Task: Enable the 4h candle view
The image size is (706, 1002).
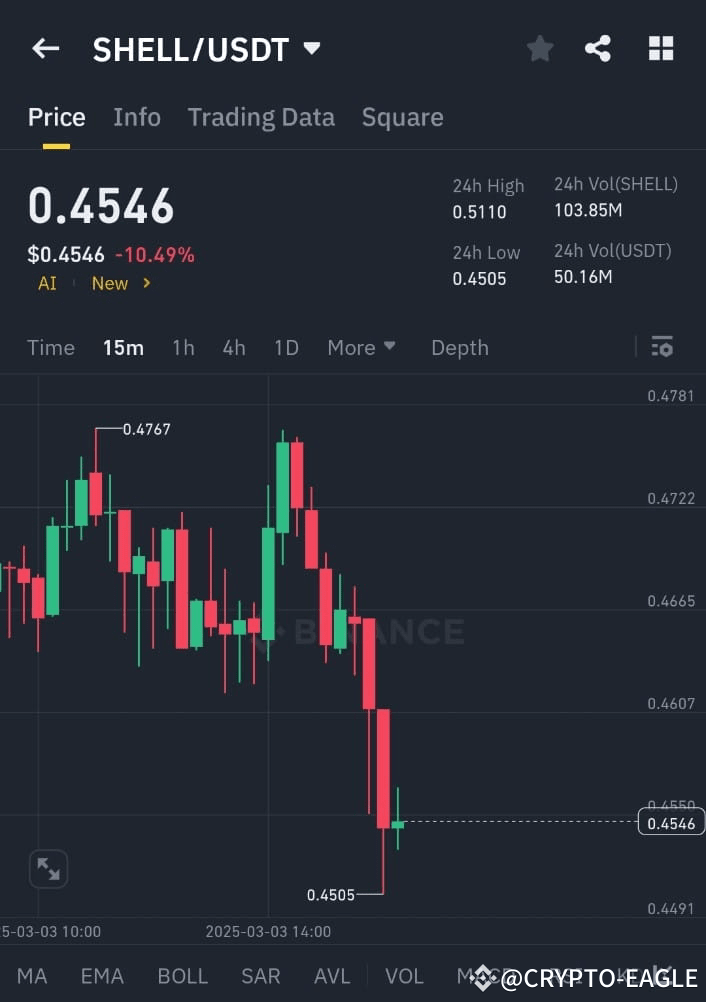Action: click(x=233, y=347)
